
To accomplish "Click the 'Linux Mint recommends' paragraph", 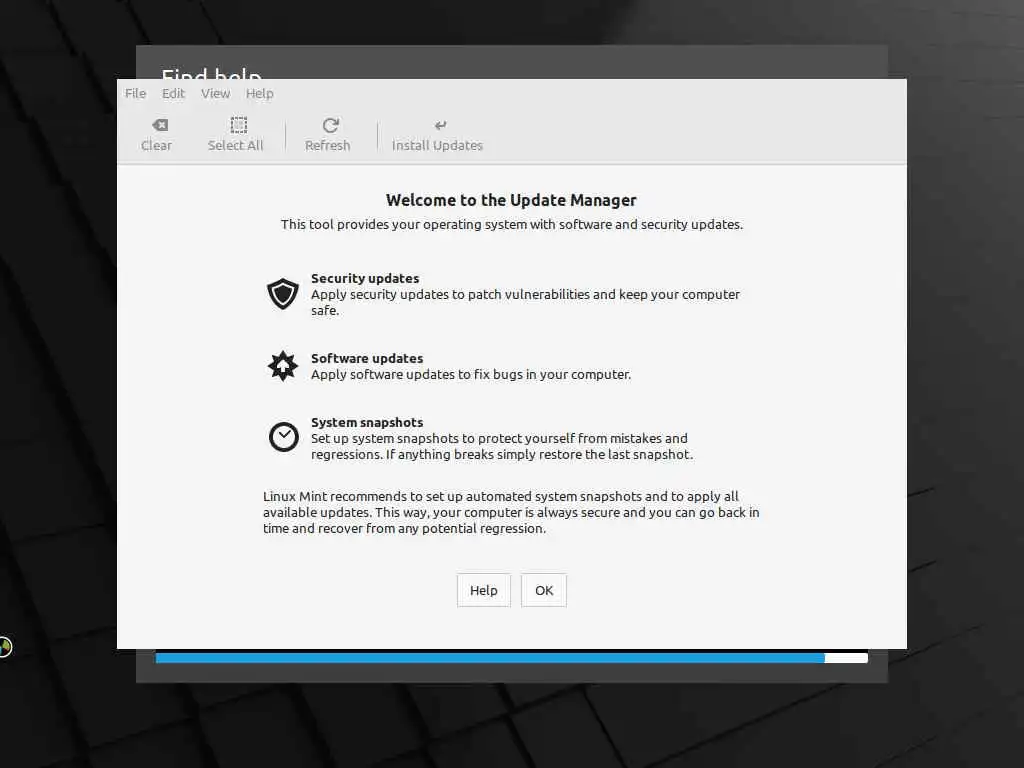I will (x=511, y=513).
